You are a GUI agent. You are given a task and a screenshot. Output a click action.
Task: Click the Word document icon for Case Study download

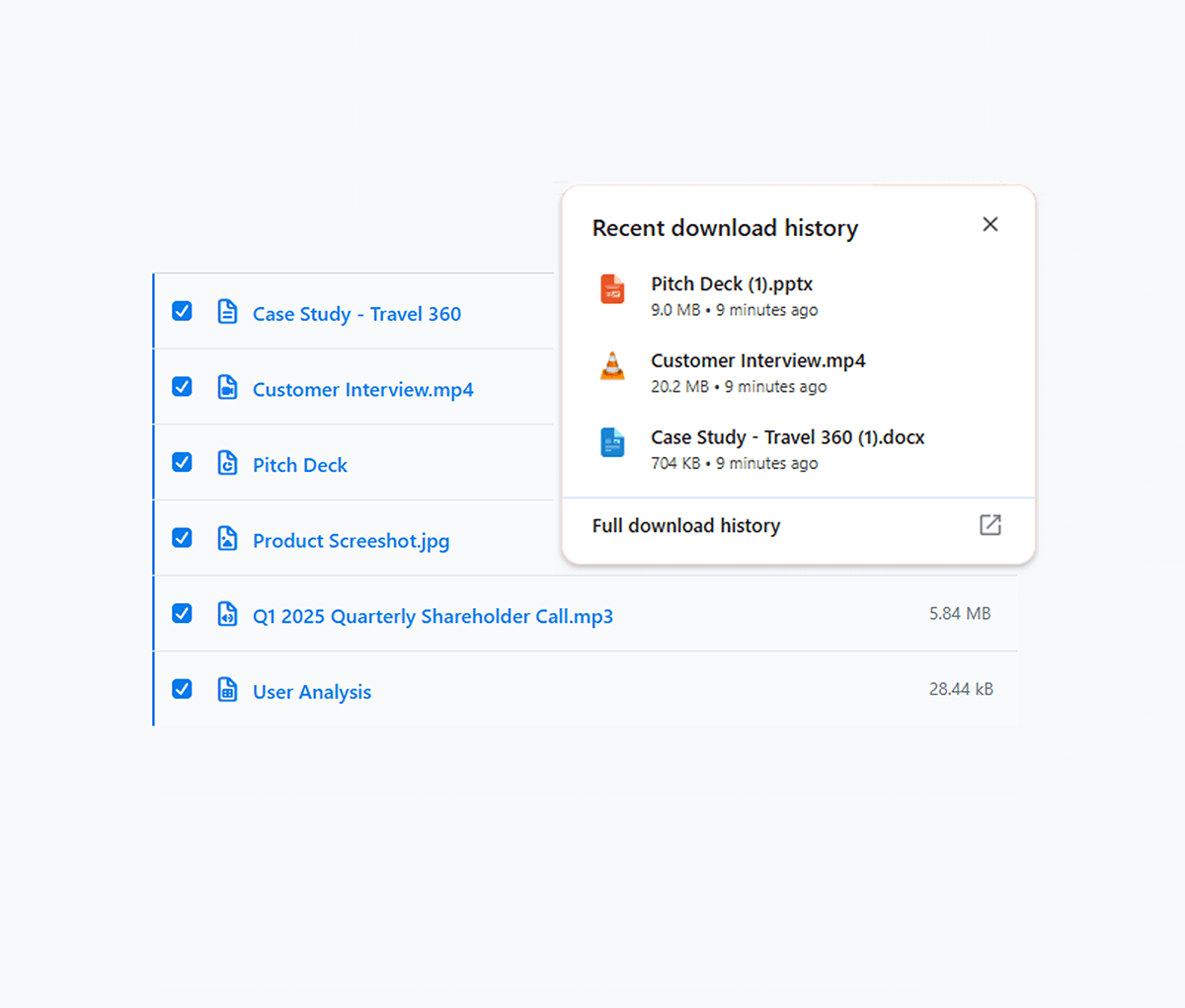coord(612,442)
